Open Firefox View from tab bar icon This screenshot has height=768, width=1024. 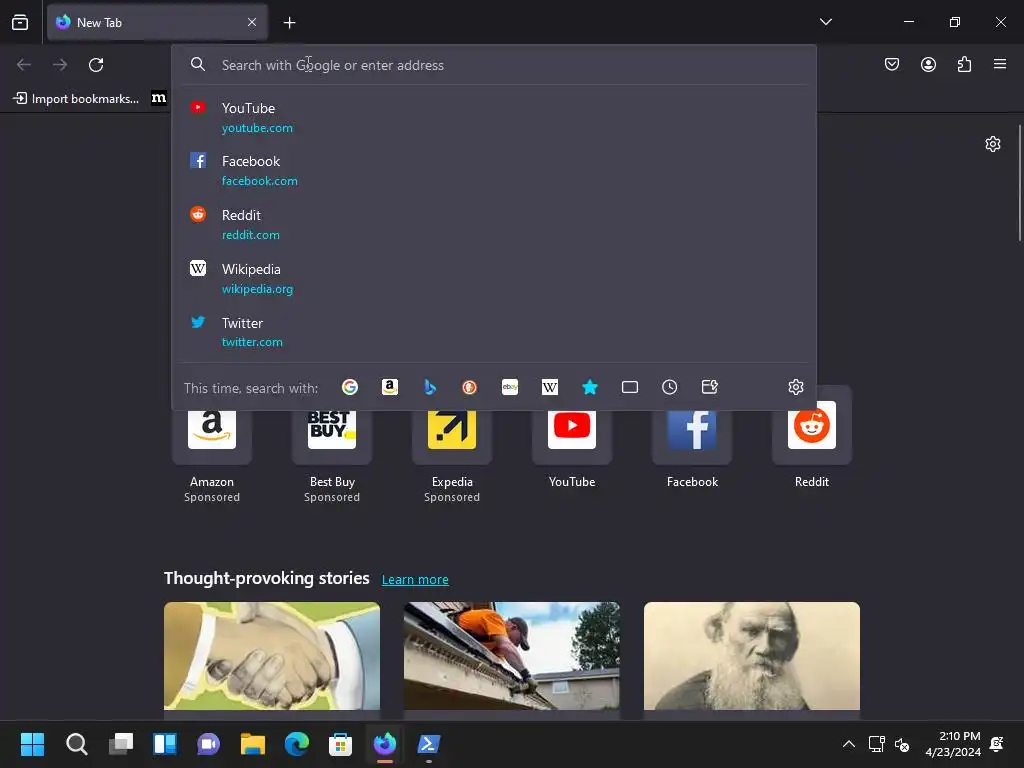click(20, 23)
